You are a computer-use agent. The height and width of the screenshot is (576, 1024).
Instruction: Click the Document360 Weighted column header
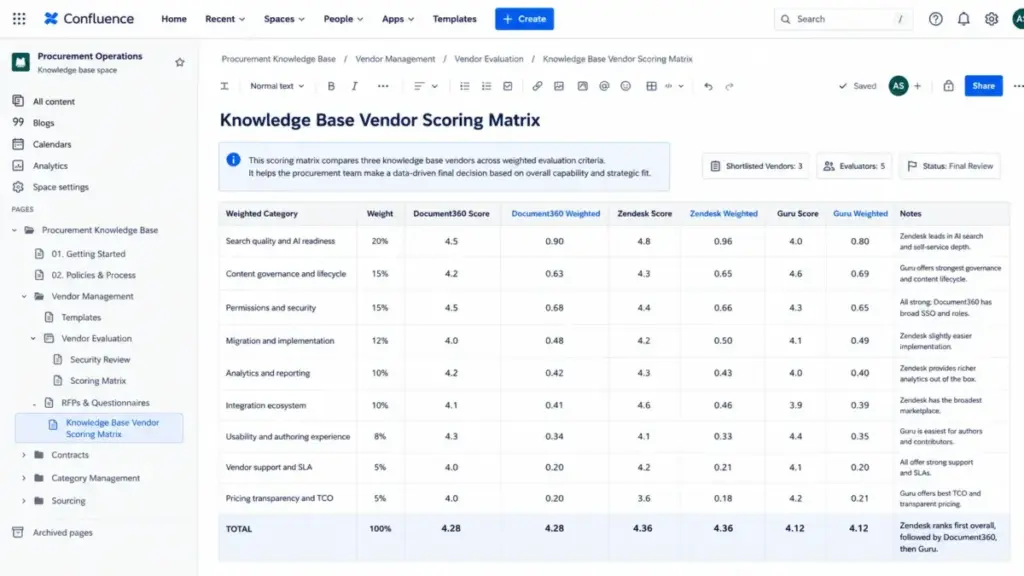coord(556,214)
